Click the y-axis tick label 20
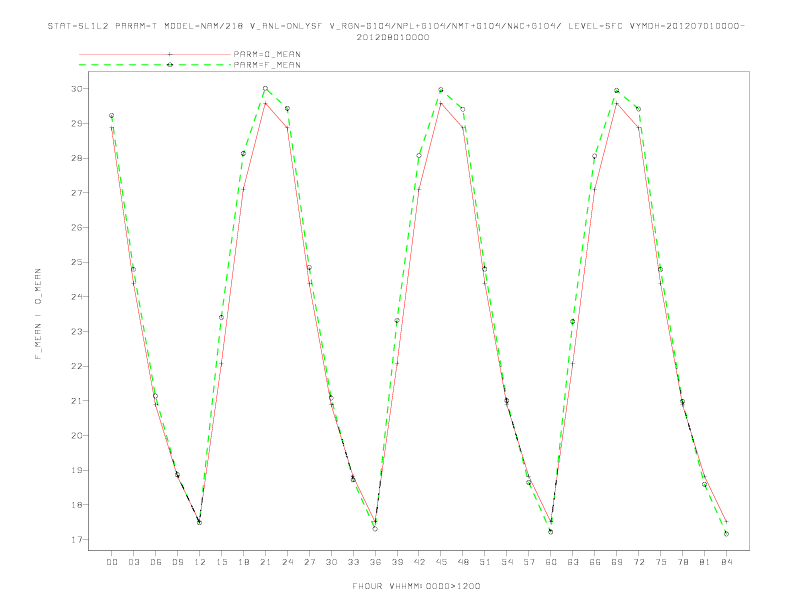Image resolution: width=792 pixels, height=612 pixels. click(x=77, y=435)
